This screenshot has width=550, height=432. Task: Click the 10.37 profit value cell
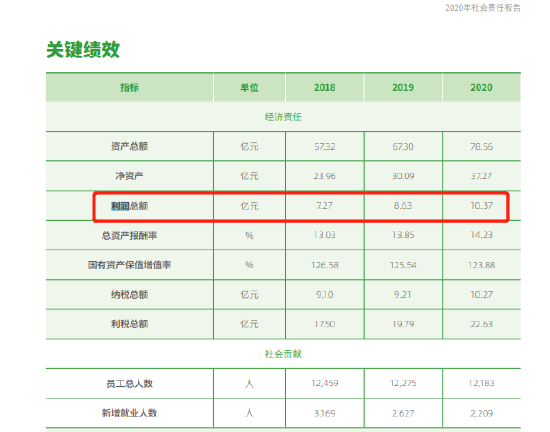482,205
